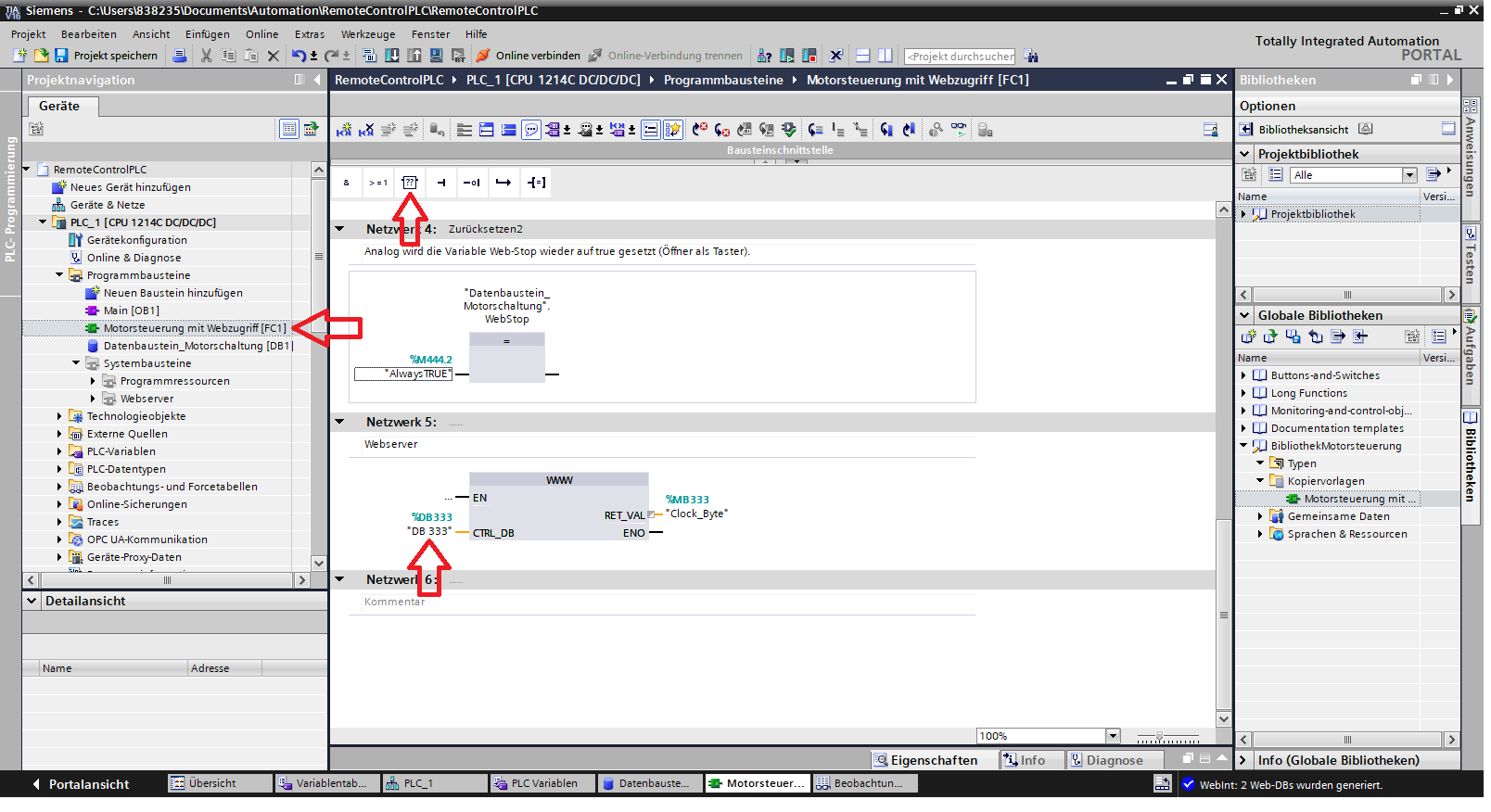This screenshot has height=812, width=1491.
Task: Toggle program status monitoring glasses icon
Action: click(959, 130)
